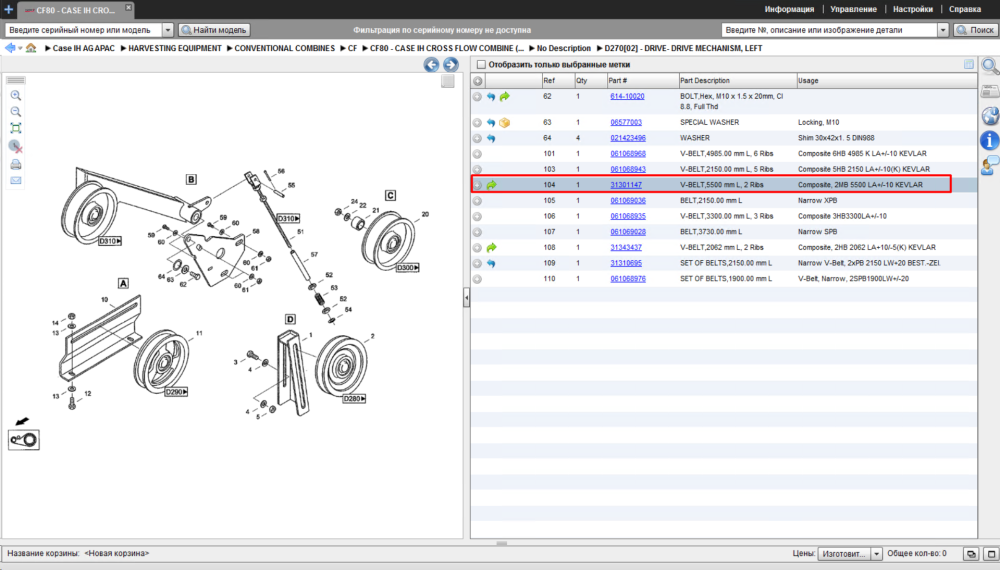The image size is (1000, 570).
Task: Add row 106 part to basket
Action: pyautogui.click(x=477, y=216)
